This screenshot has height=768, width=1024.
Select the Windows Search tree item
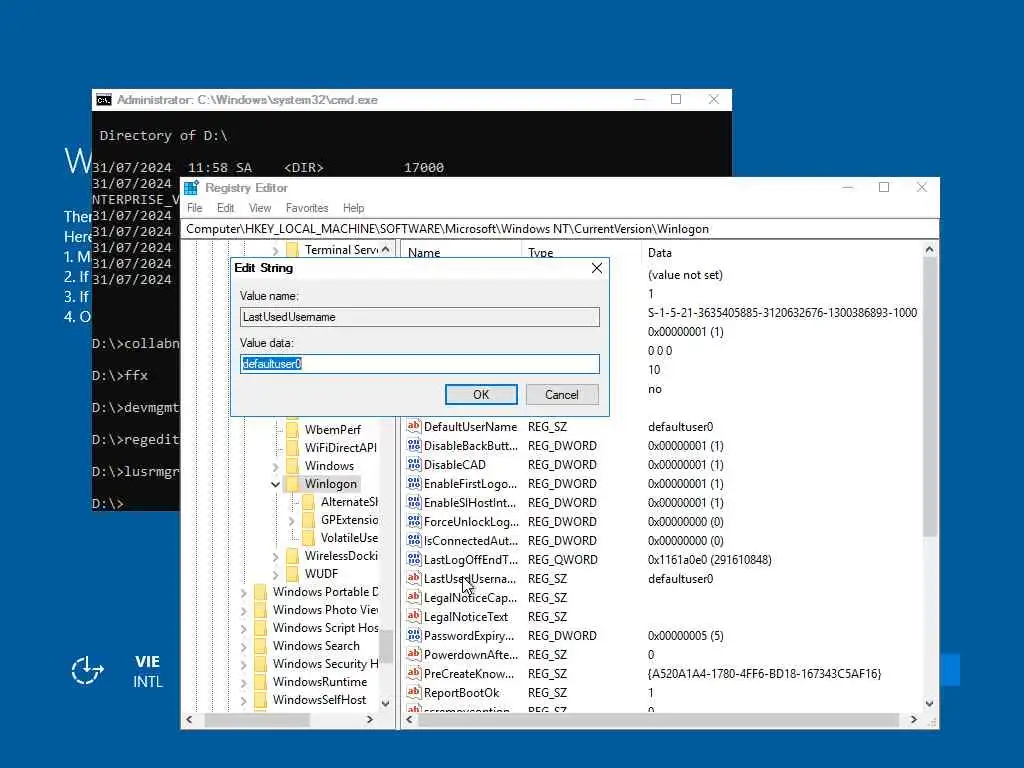pos(316,646)
